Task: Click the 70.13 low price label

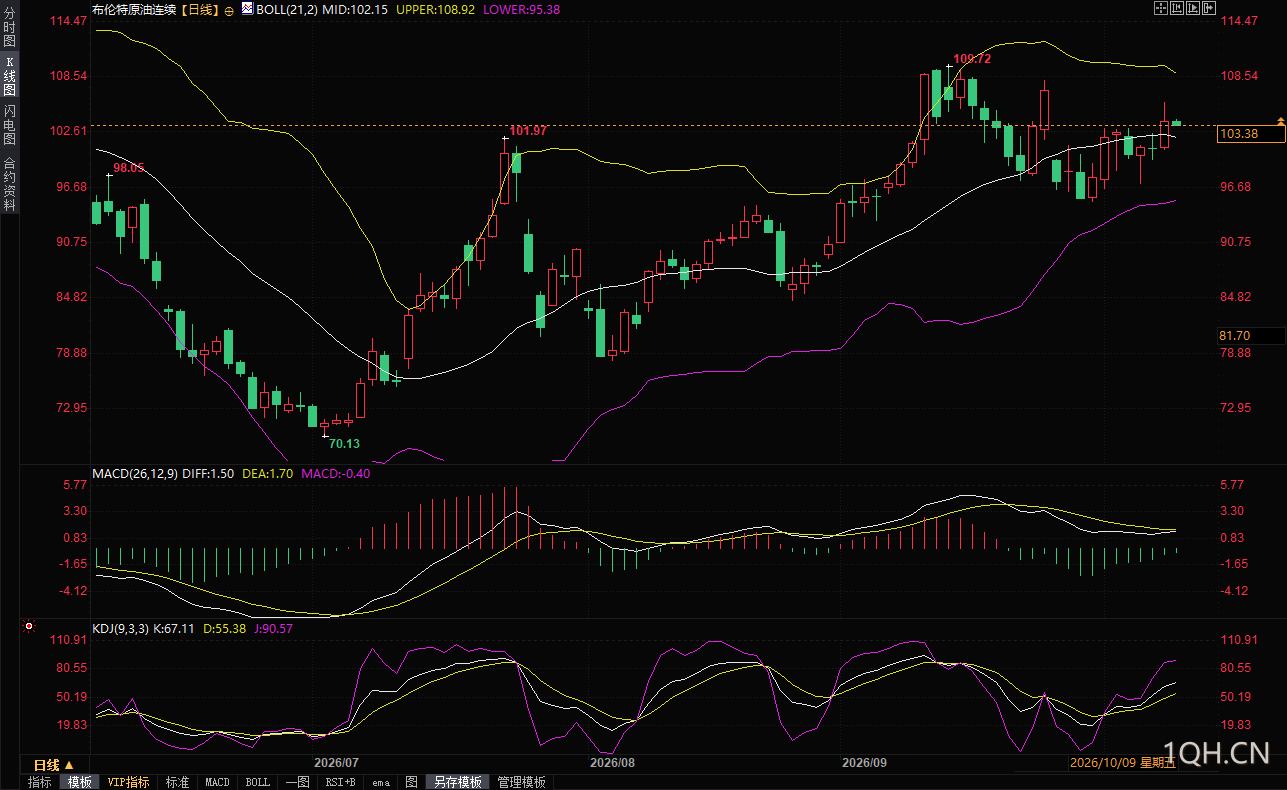Action: click(344, 443)
